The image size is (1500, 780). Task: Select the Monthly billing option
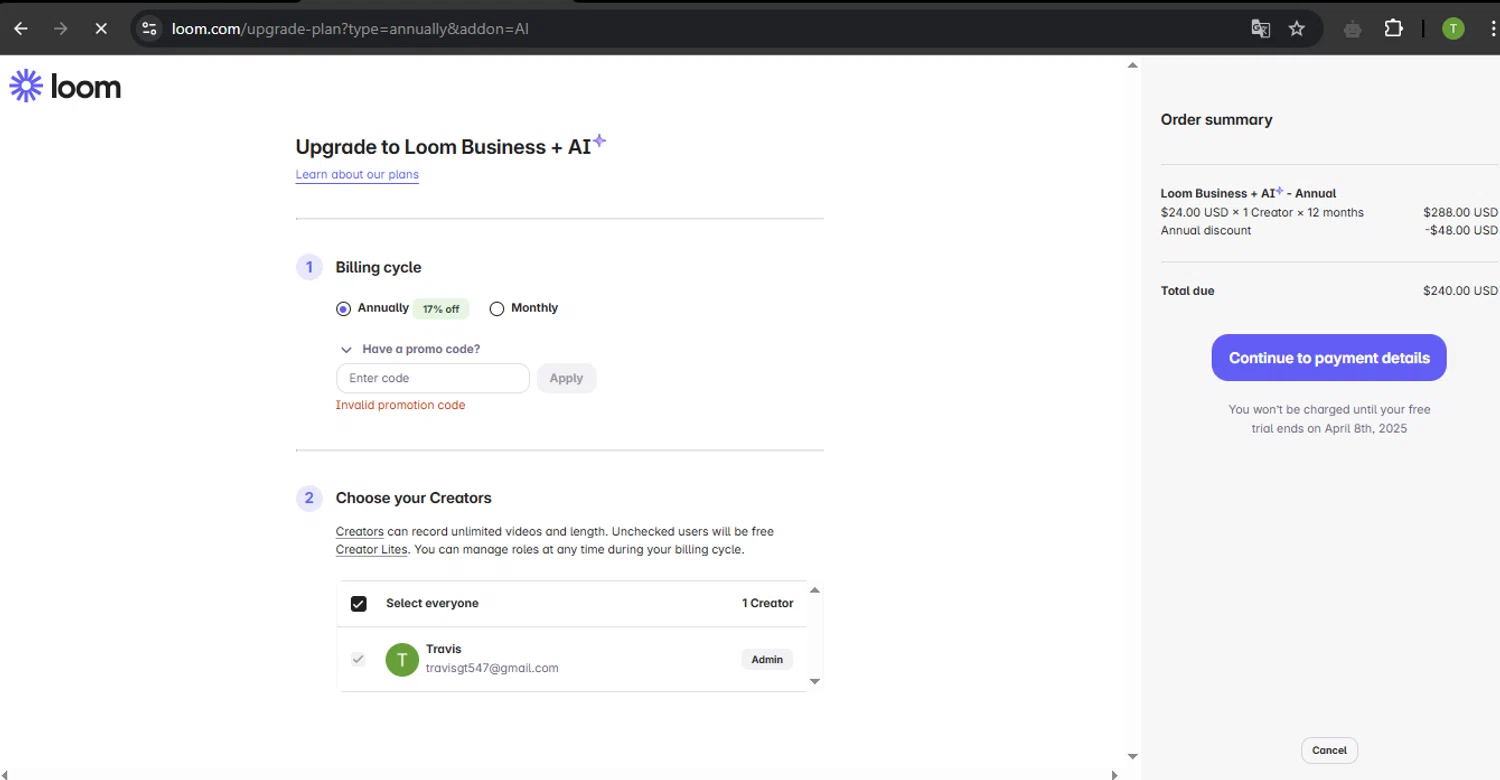pos(497,309)
